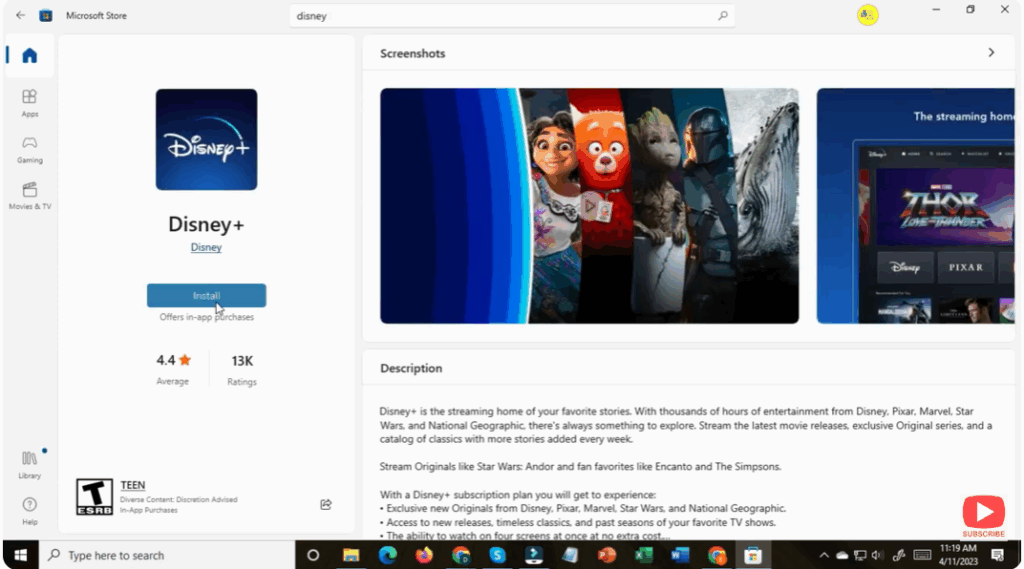Screen dimensions: 1024x569
Task: Click the disney search box
Action: 511,16
